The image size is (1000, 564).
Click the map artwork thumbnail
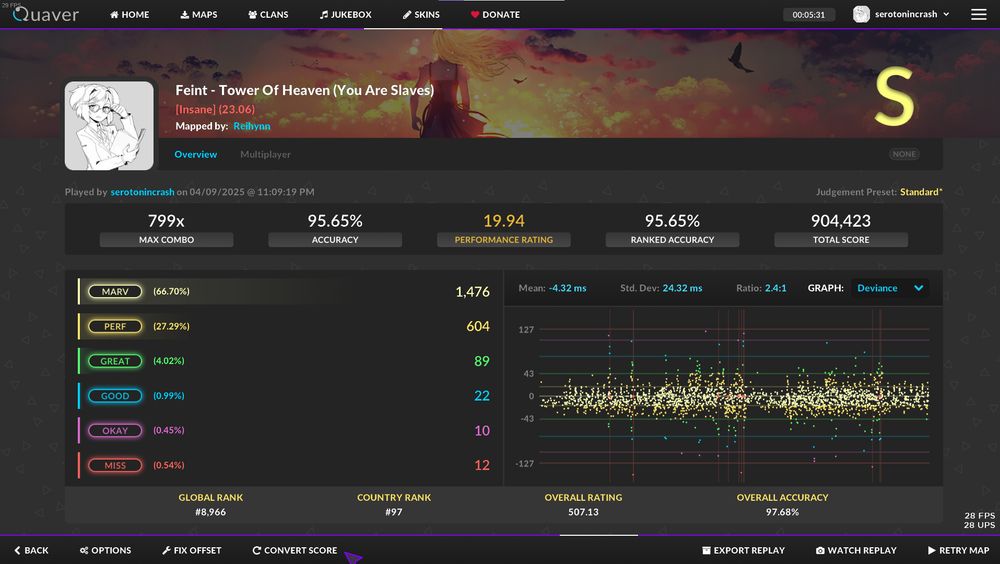pos(109,126)
